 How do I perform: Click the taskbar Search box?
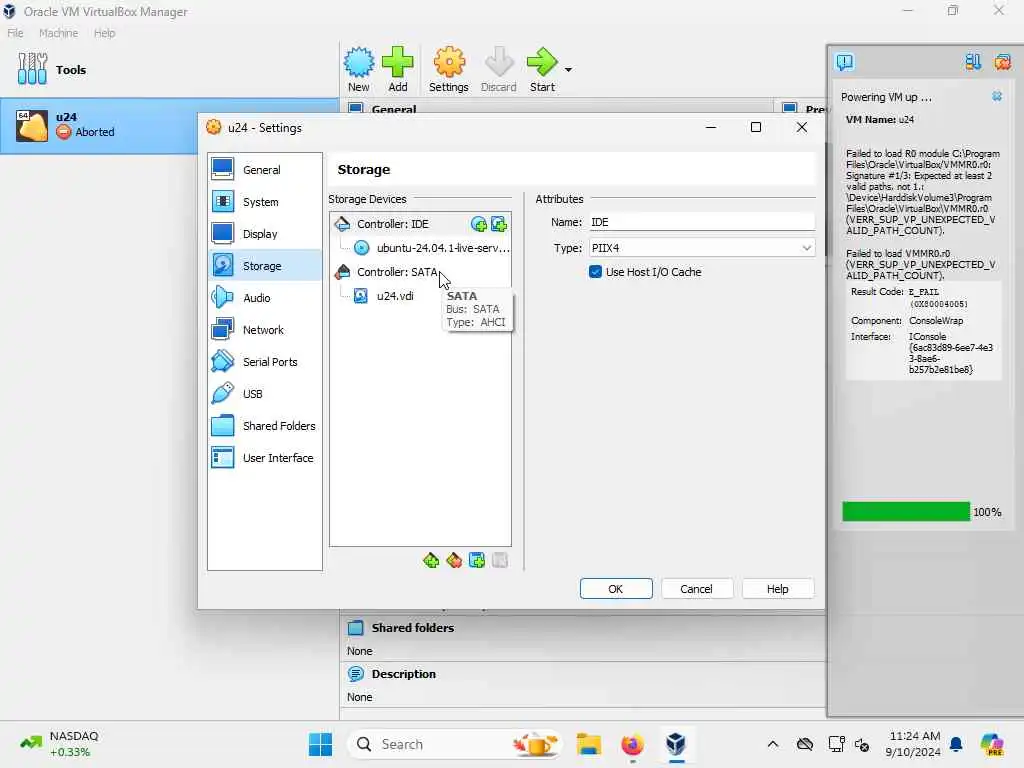click(x=455, y=744)
